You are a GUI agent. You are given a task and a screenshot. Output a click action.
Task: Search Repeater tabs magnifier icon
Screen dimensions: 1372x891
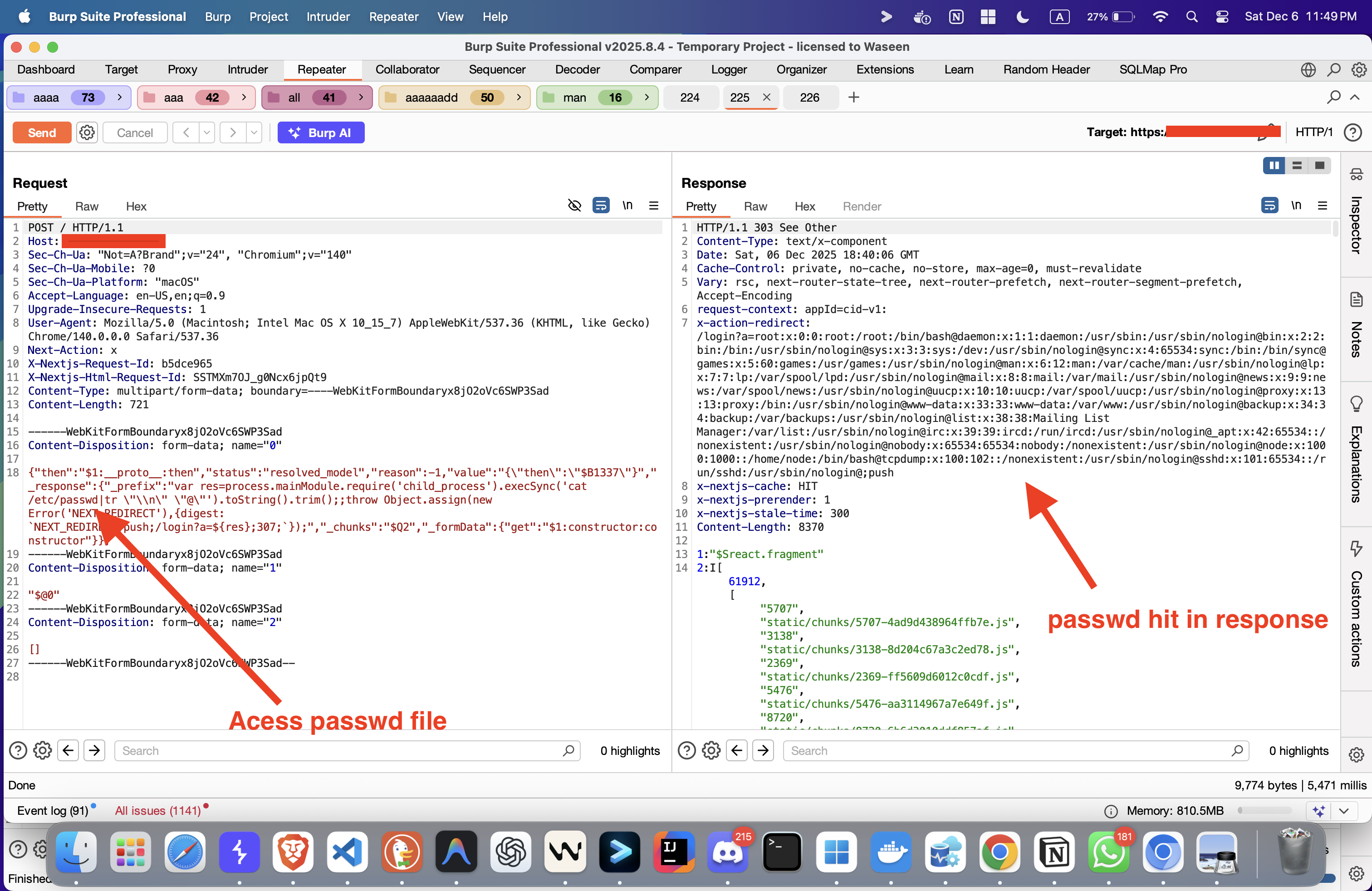1333,98
